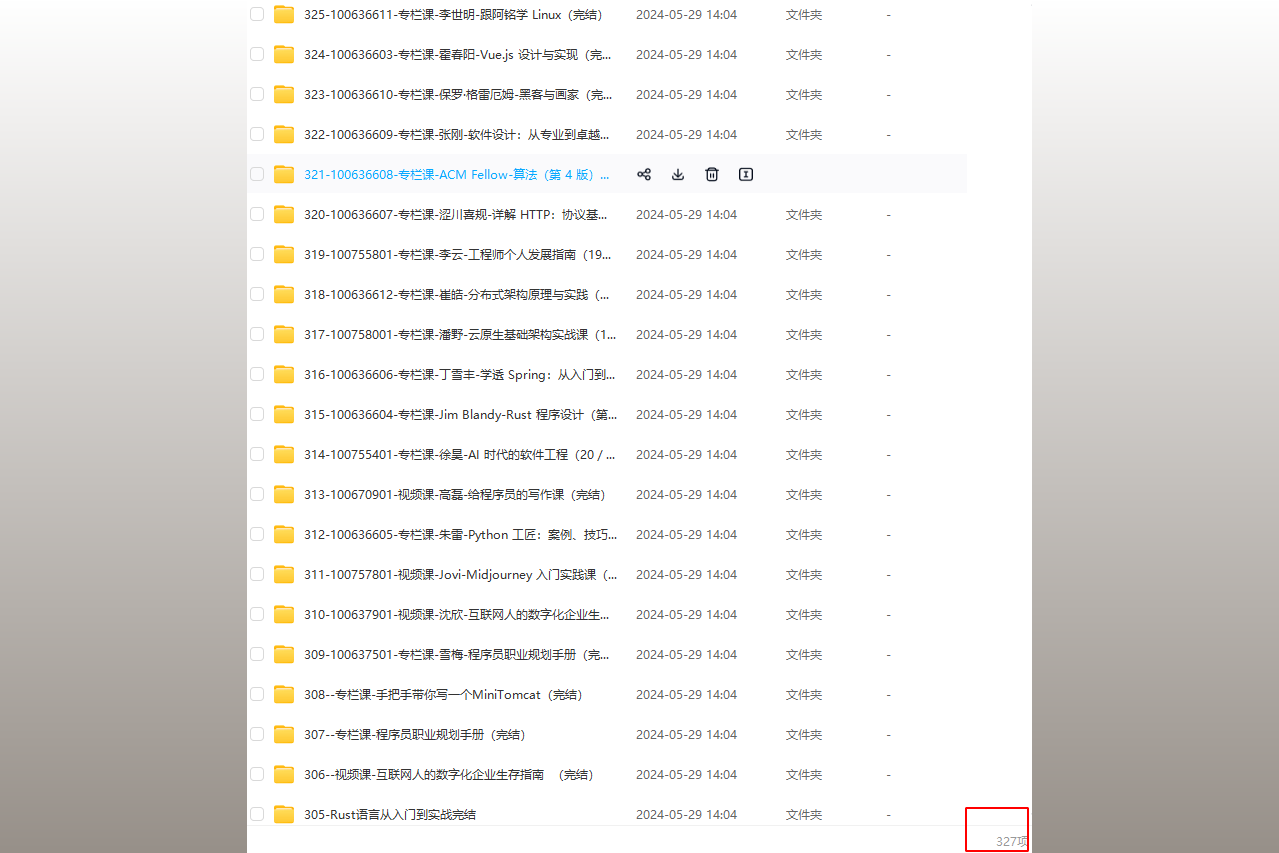This screenshot has width=1279, height=853.
Task: Open folder 312 朱雷 Python 工匠
Action: tap(461, 534)
